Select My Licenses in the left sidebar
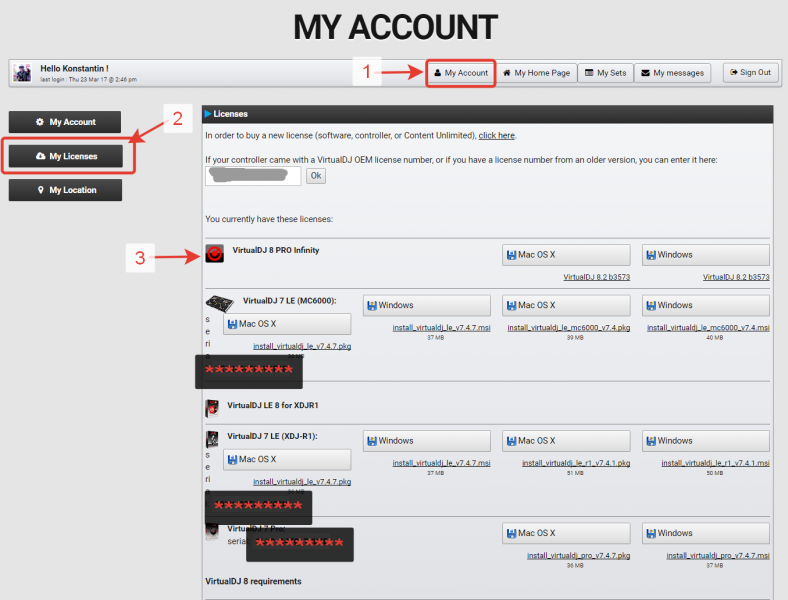The height and width of the screenshot is (600, 788). click(65, 156)
